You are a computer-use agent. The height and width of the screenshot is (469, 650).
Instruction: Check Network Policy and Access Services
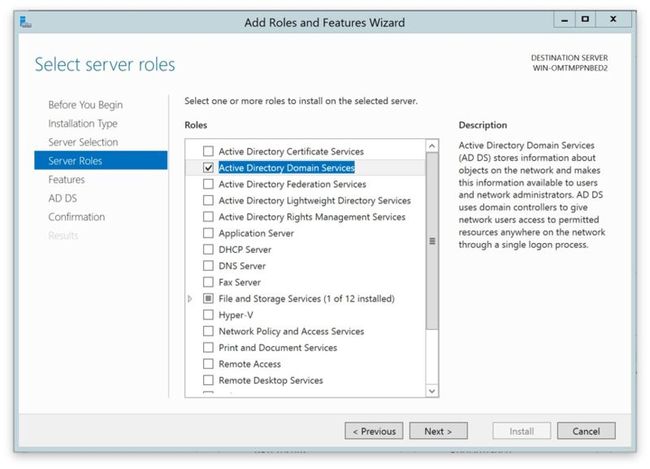tap(208, 331)
